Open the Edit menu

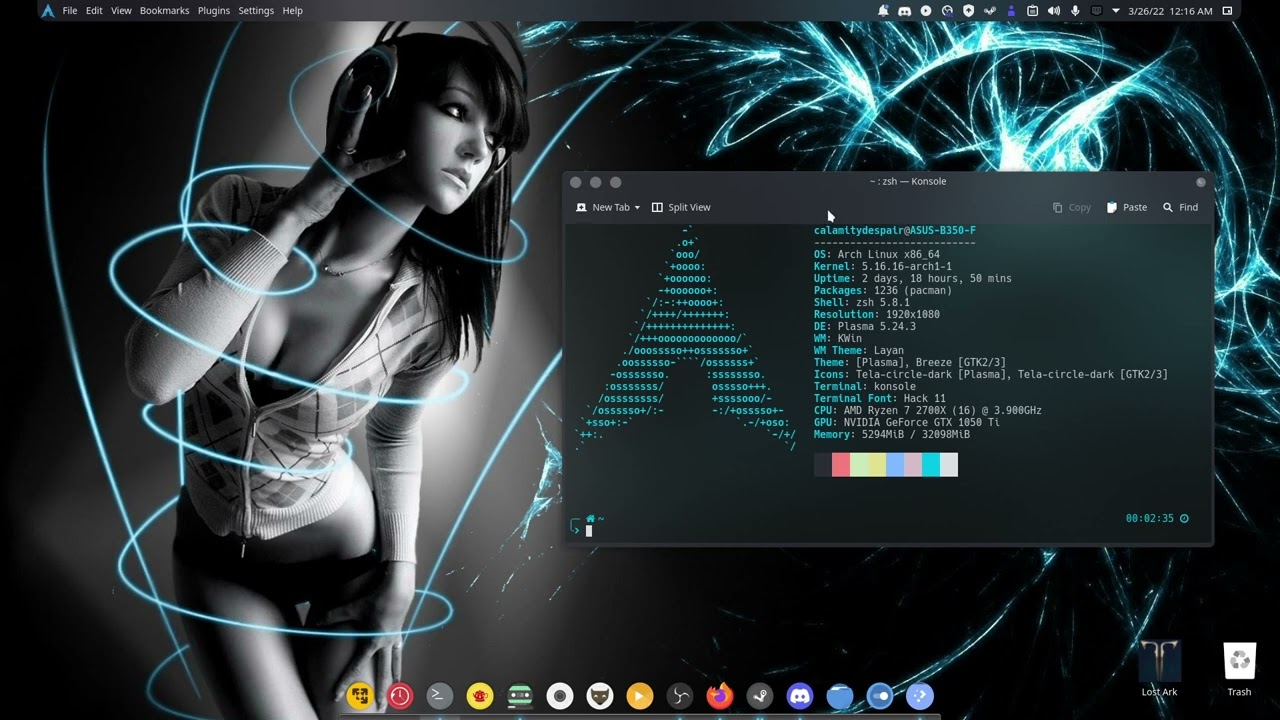pos(94,11)
